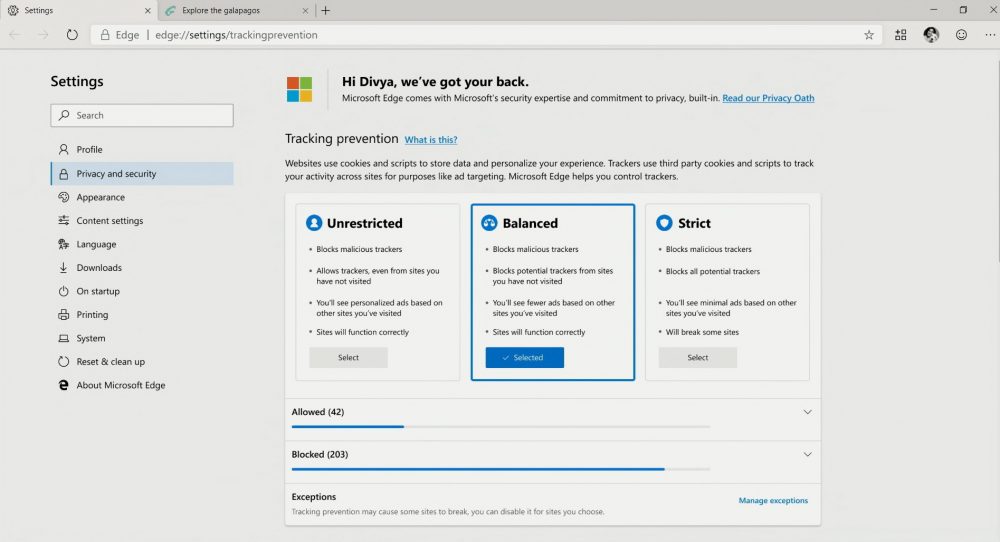The height and width of the screenshot is (542, 1000).
Task: Close the Explore the galapagos tab
Action: click(304, 11)
